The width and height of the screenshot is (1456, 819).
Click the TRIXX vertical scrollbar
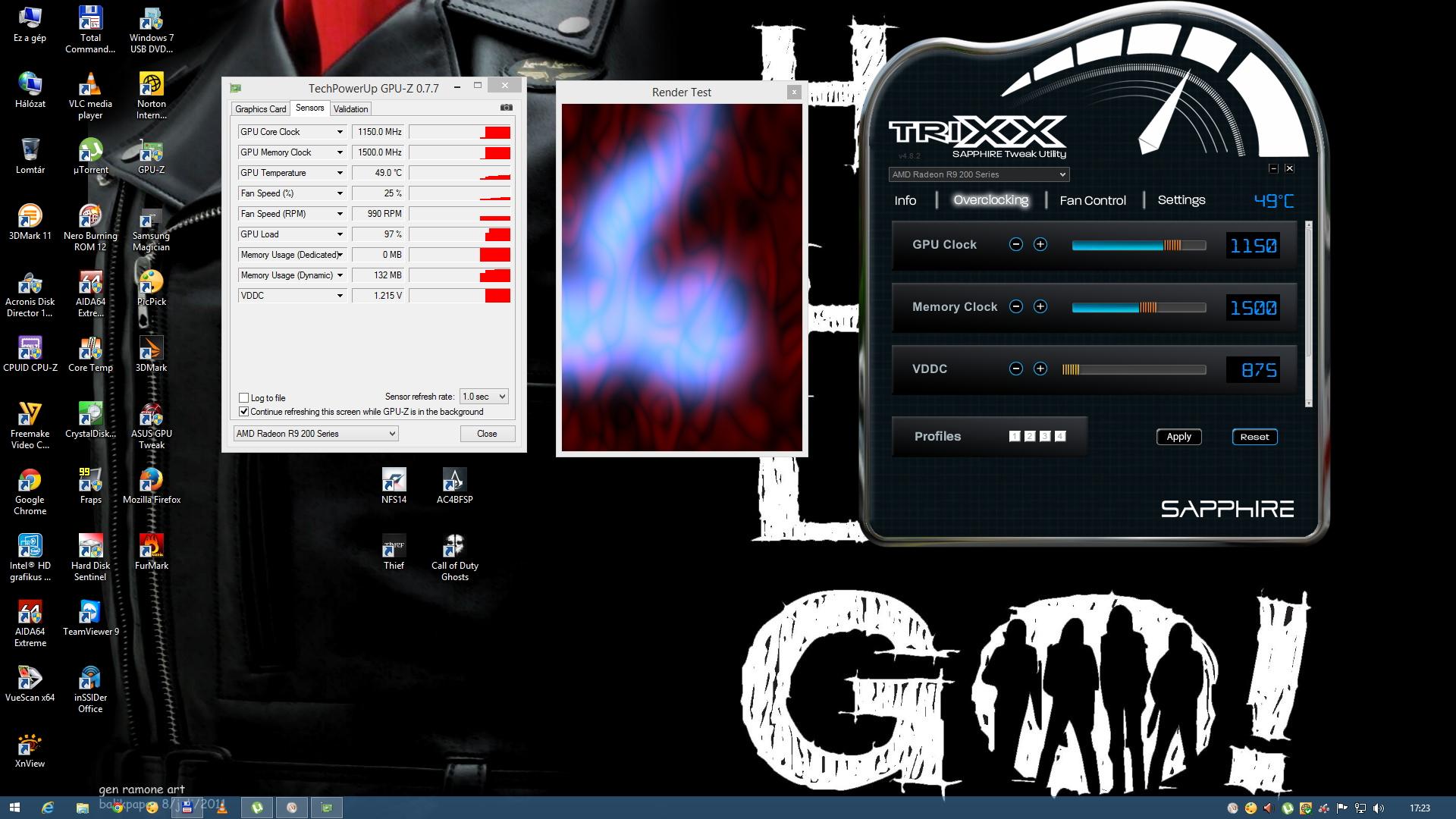1308,314
